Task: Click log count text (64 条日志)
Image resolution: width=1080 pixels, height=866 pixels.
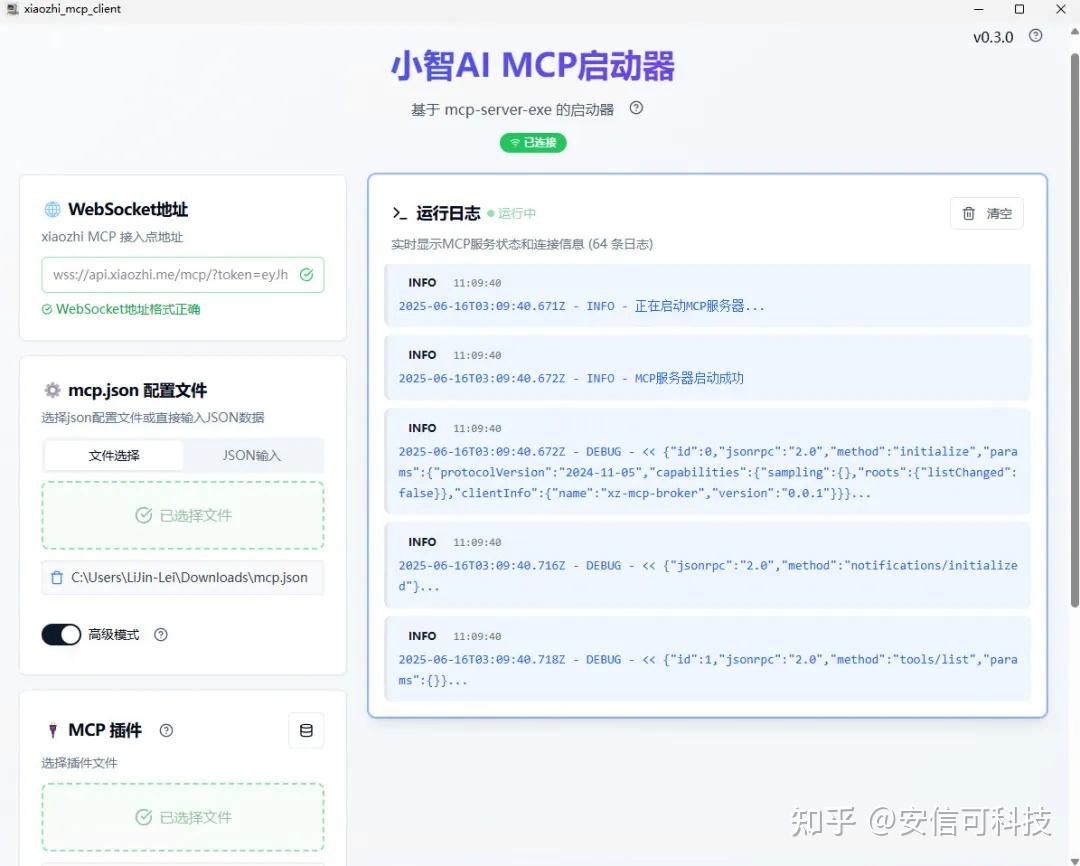Action: pyautogui.click(x=621, y=244)
